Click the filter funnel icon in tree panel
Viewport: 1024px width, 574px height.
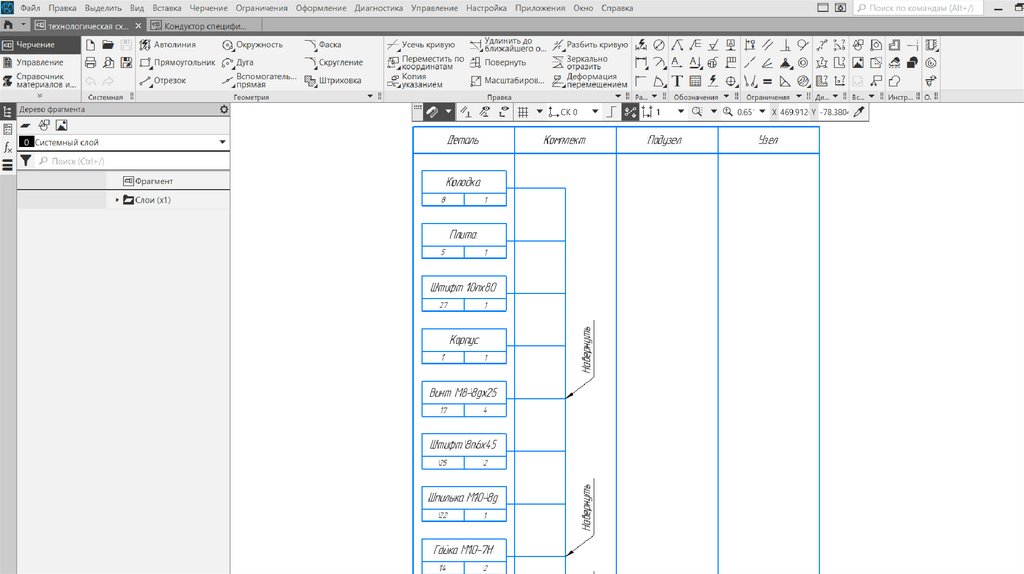point(26,160)
